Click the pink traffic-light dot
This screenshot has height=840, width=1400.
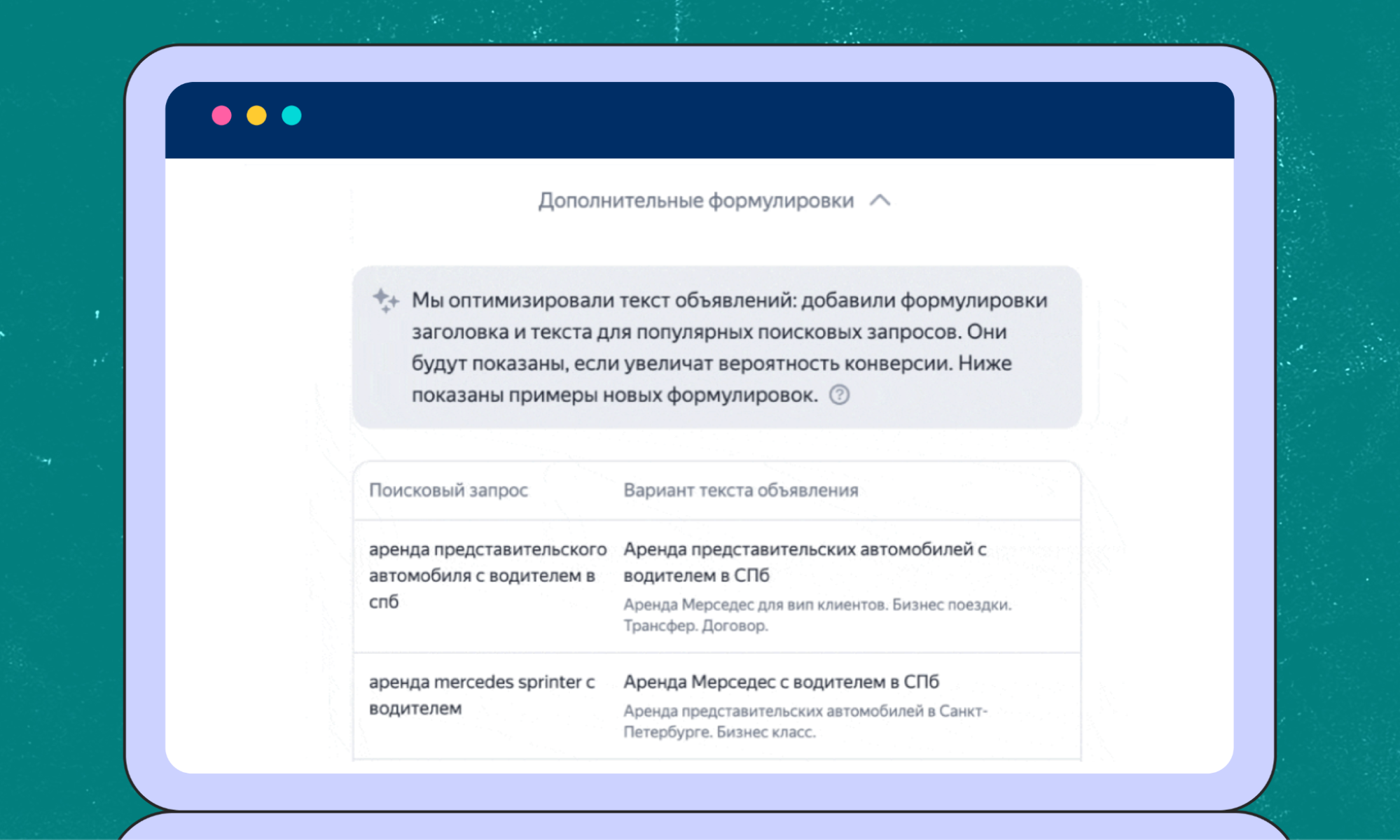click(x=222, y=115)
